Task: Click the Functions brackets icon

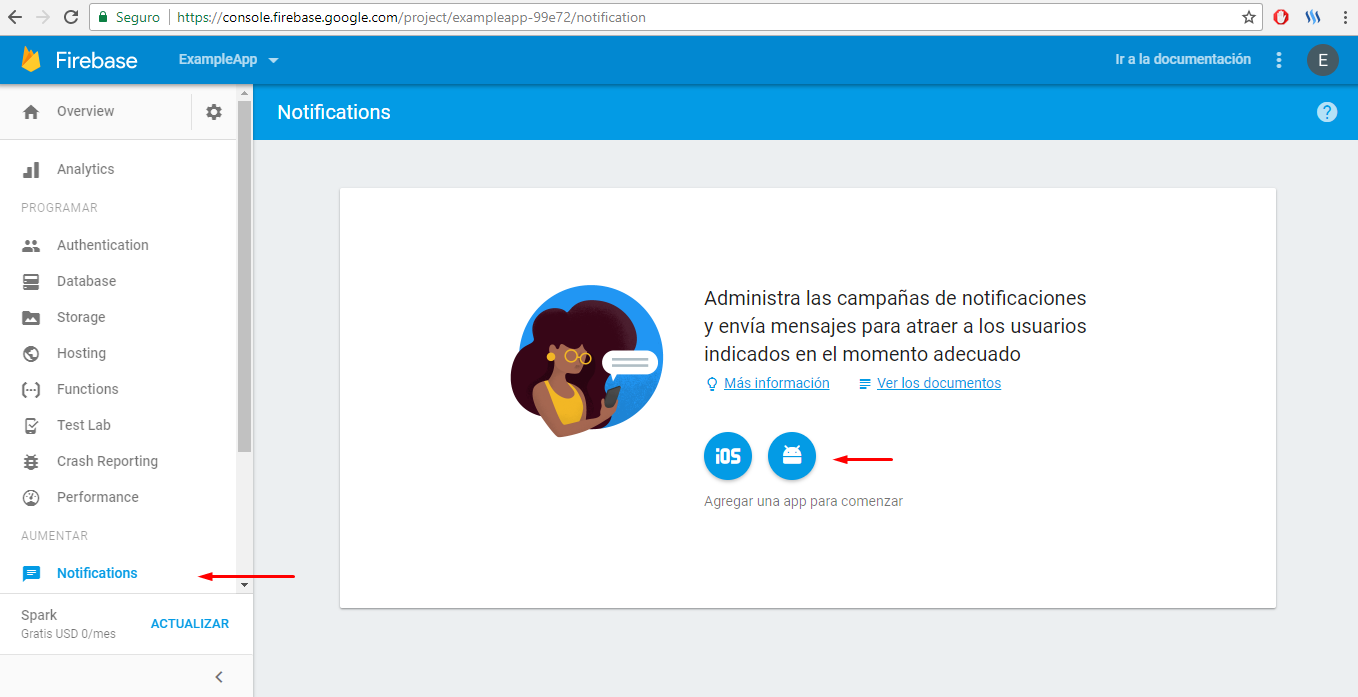Action: 31,390
